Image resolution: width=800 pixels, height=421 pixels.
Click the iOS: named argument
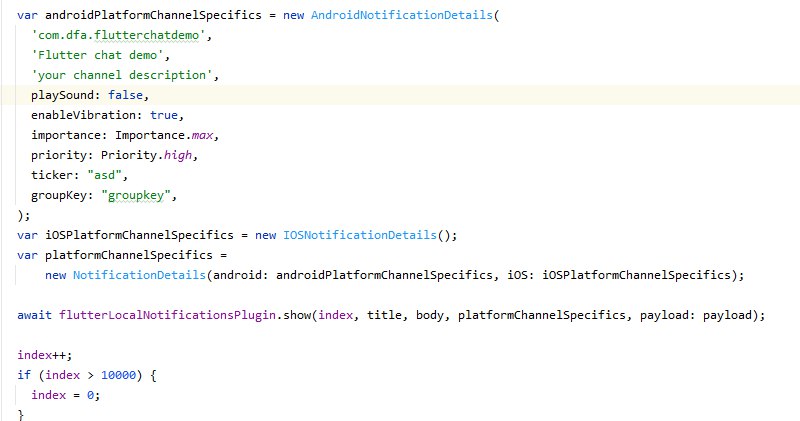point(521,275)
